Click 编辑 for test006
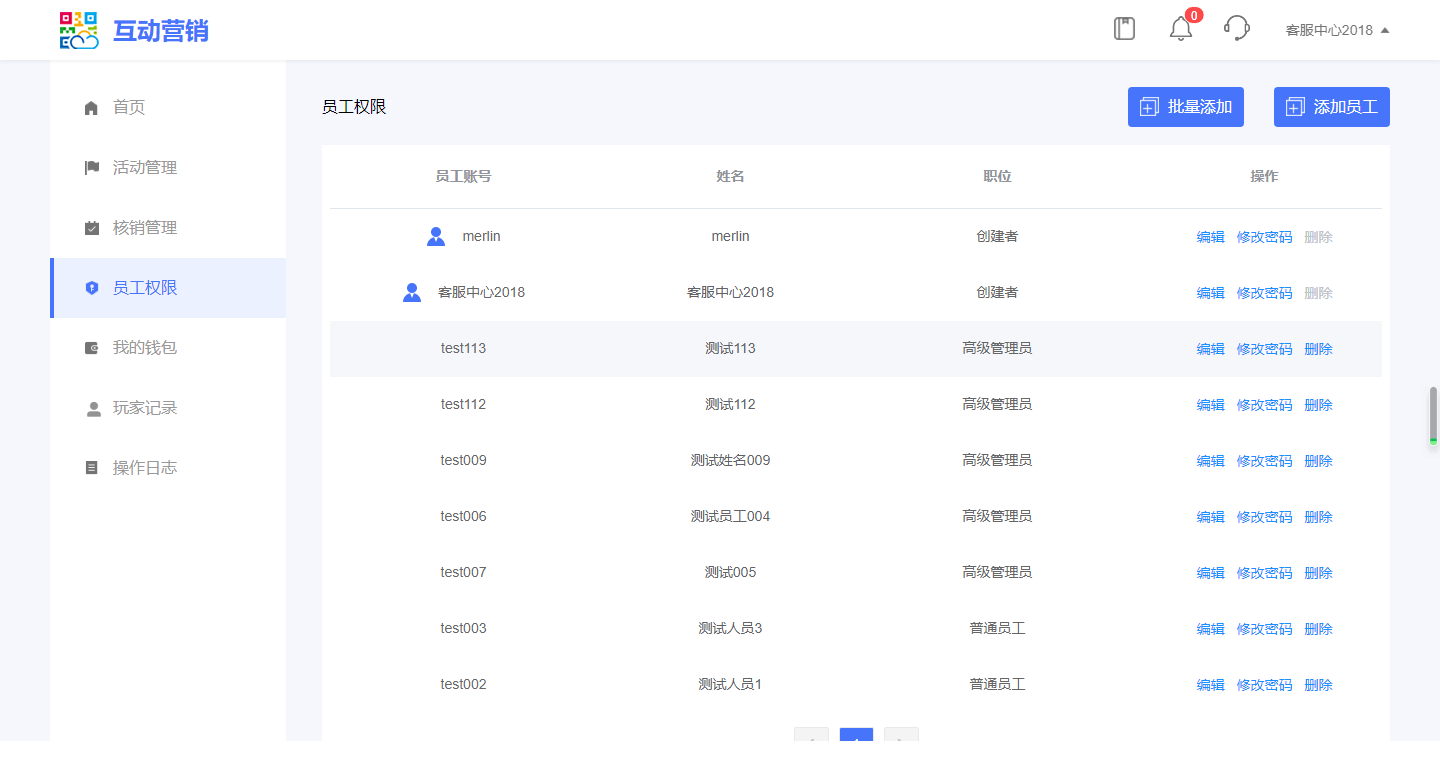 [1211, 517]
